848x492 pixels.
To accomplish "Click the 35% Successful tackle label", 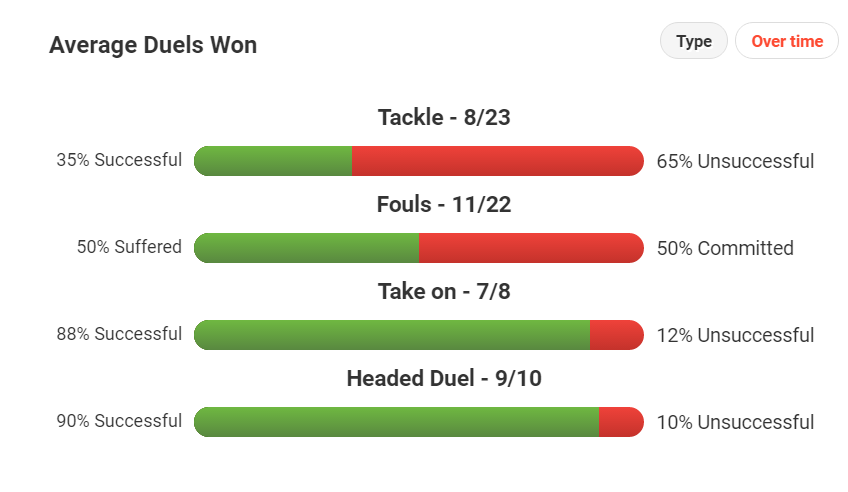I will tap(119, 160).
